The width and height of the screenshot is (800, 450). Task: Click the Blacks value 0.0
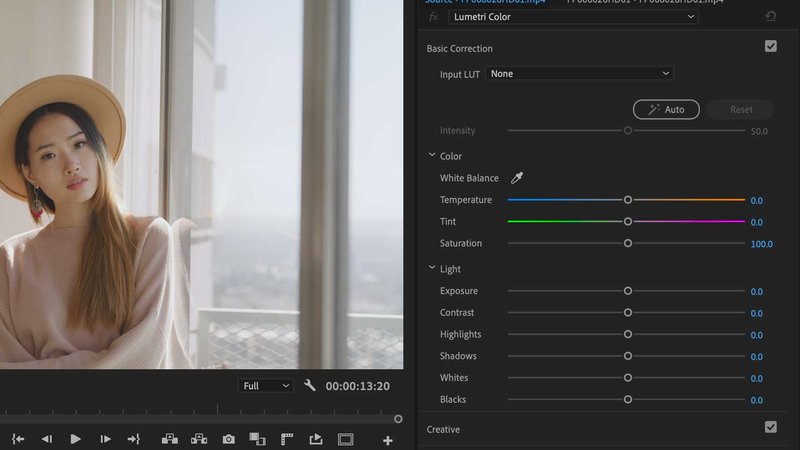(757, 401)
